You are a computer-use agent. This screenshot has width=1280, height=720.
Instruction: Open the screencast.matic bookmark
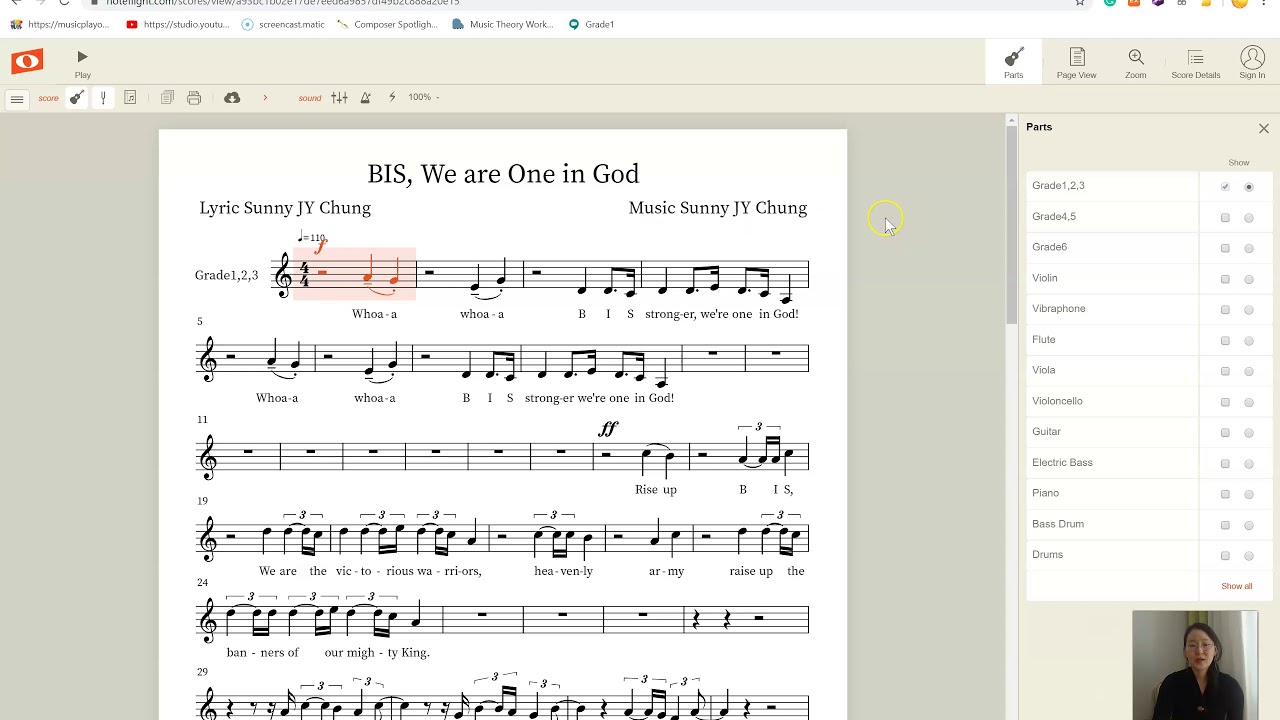[283, 24]
